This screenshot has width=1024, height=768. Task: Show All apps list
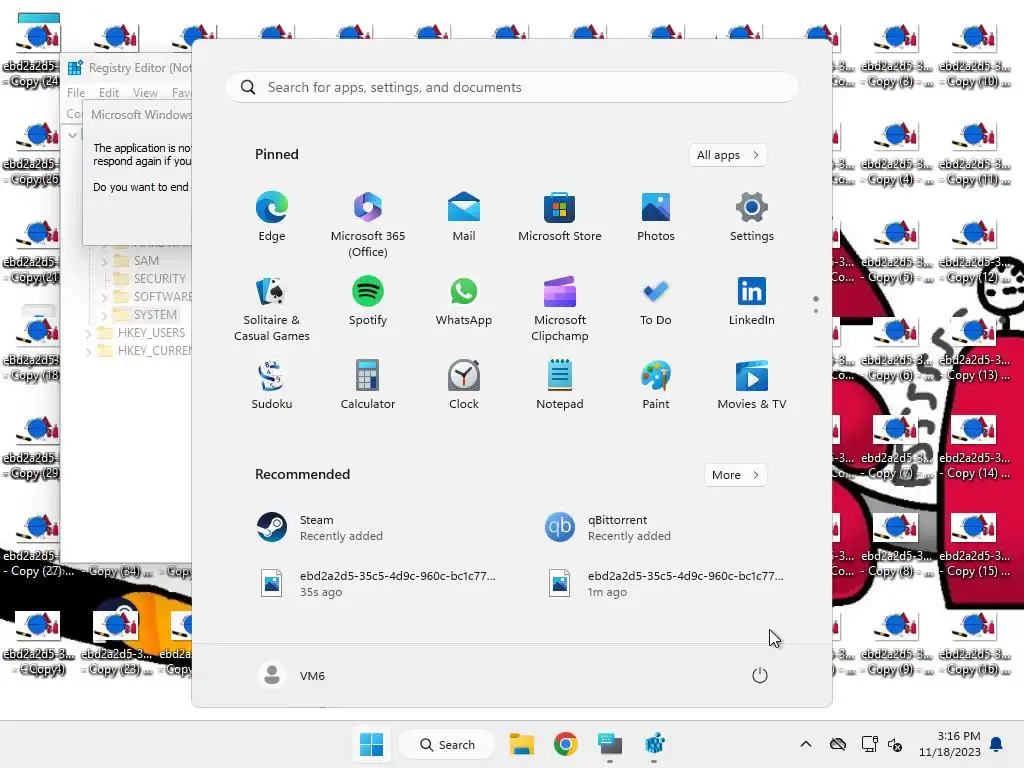coord(728,155)
